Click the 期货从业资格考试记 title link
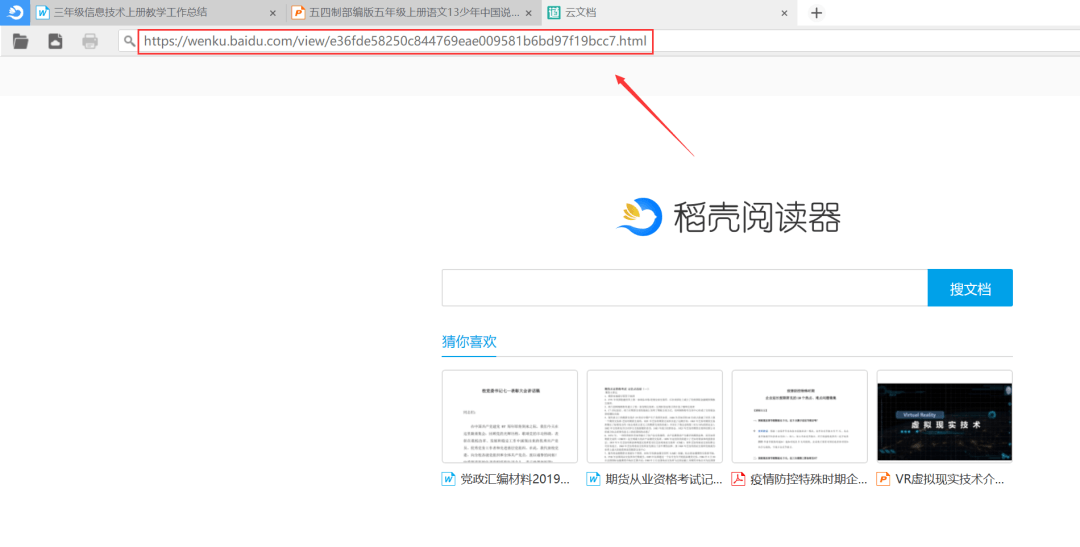This screenshot has height=547, width=1080. (x=663, y=479)
